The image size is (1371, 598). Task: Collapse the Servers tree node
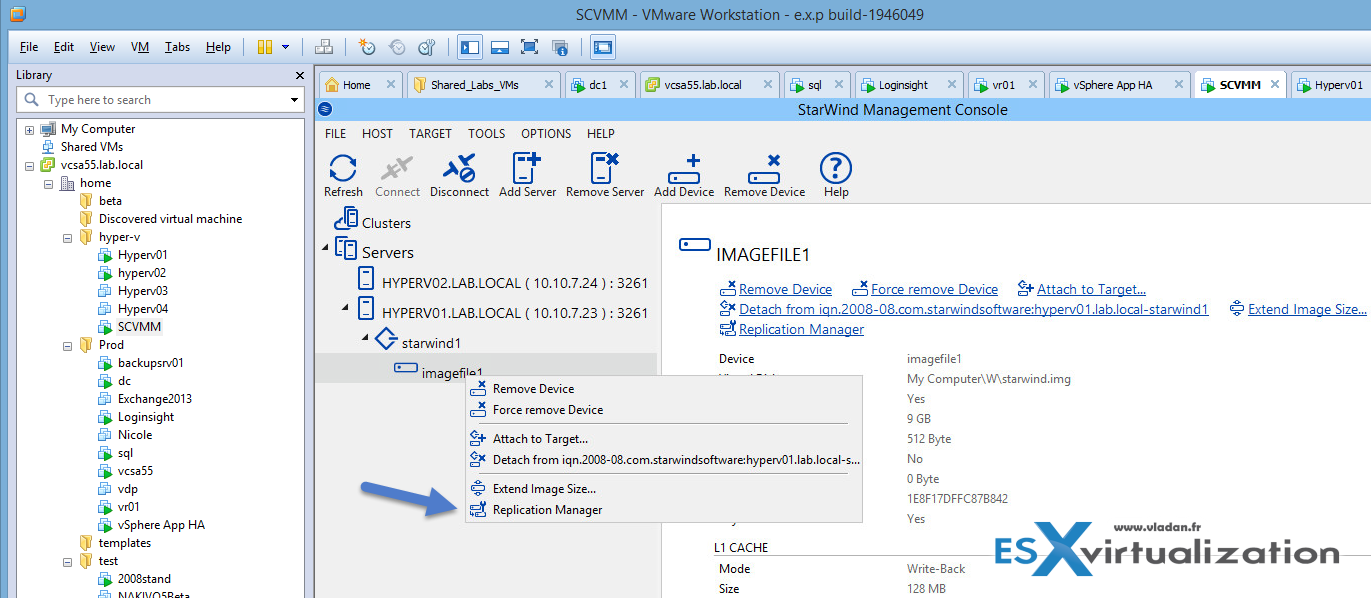point(325,248)
